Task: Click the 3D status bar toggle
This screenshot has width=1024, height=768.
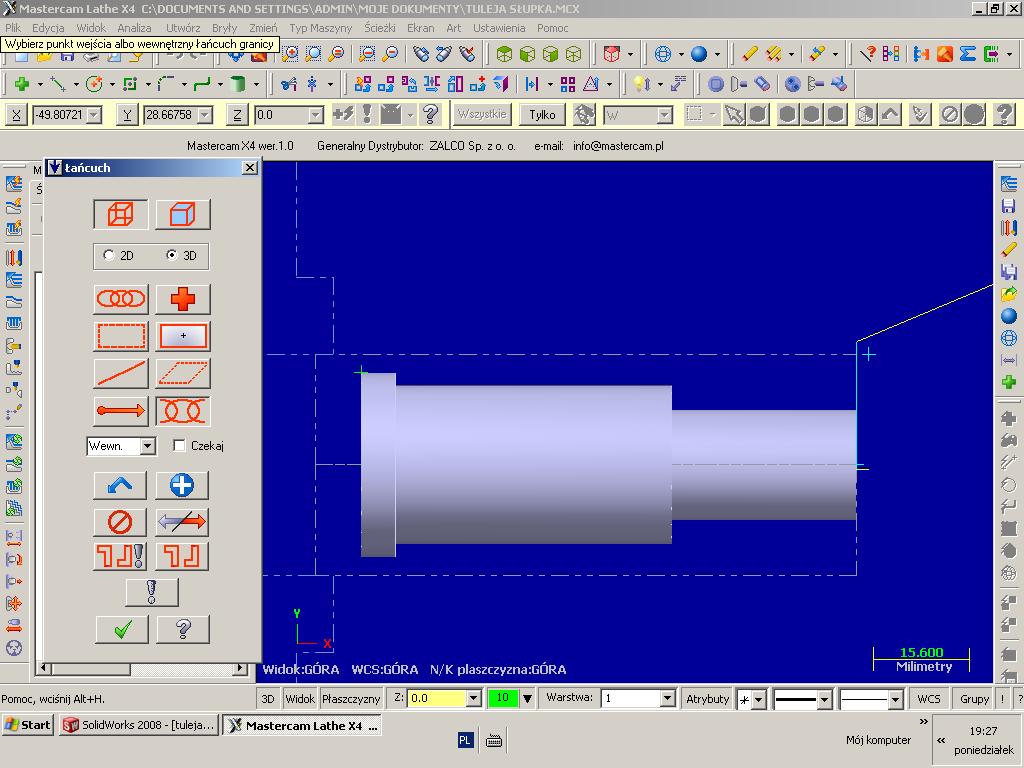Action: pyautogui.click(x=268, y=699)
